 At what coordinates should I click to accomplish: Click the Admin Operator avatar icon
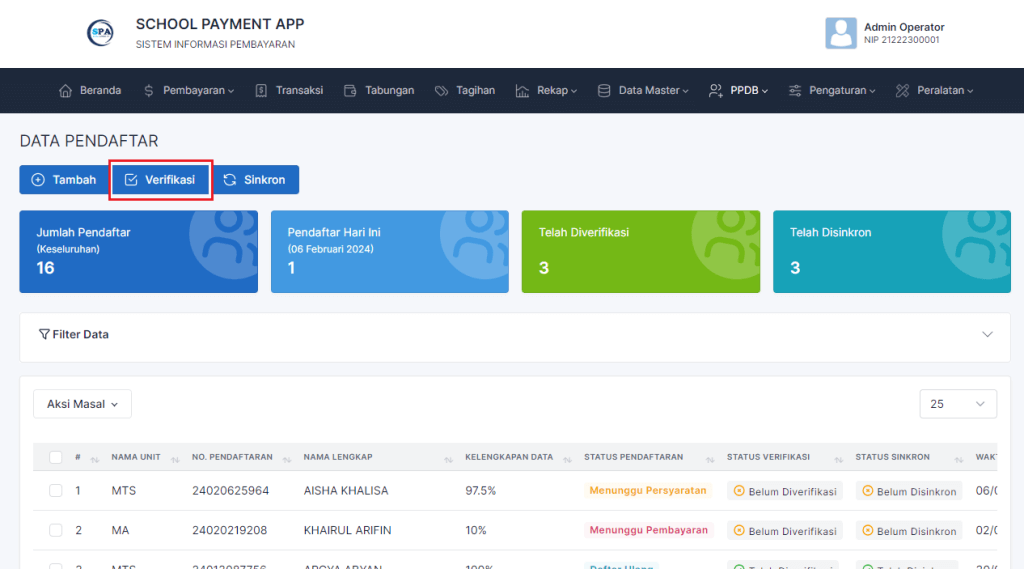pyautogui.click(x=840, y=33)
